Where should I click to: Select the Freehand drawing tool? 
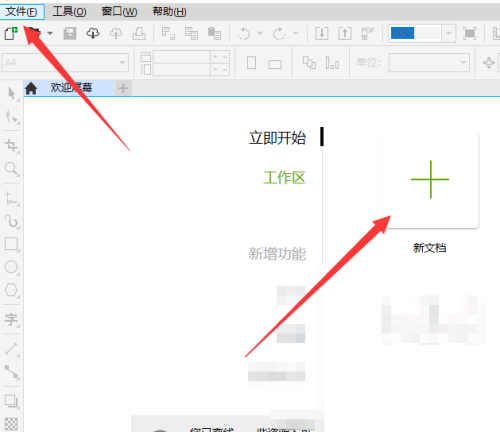point(12,199)
